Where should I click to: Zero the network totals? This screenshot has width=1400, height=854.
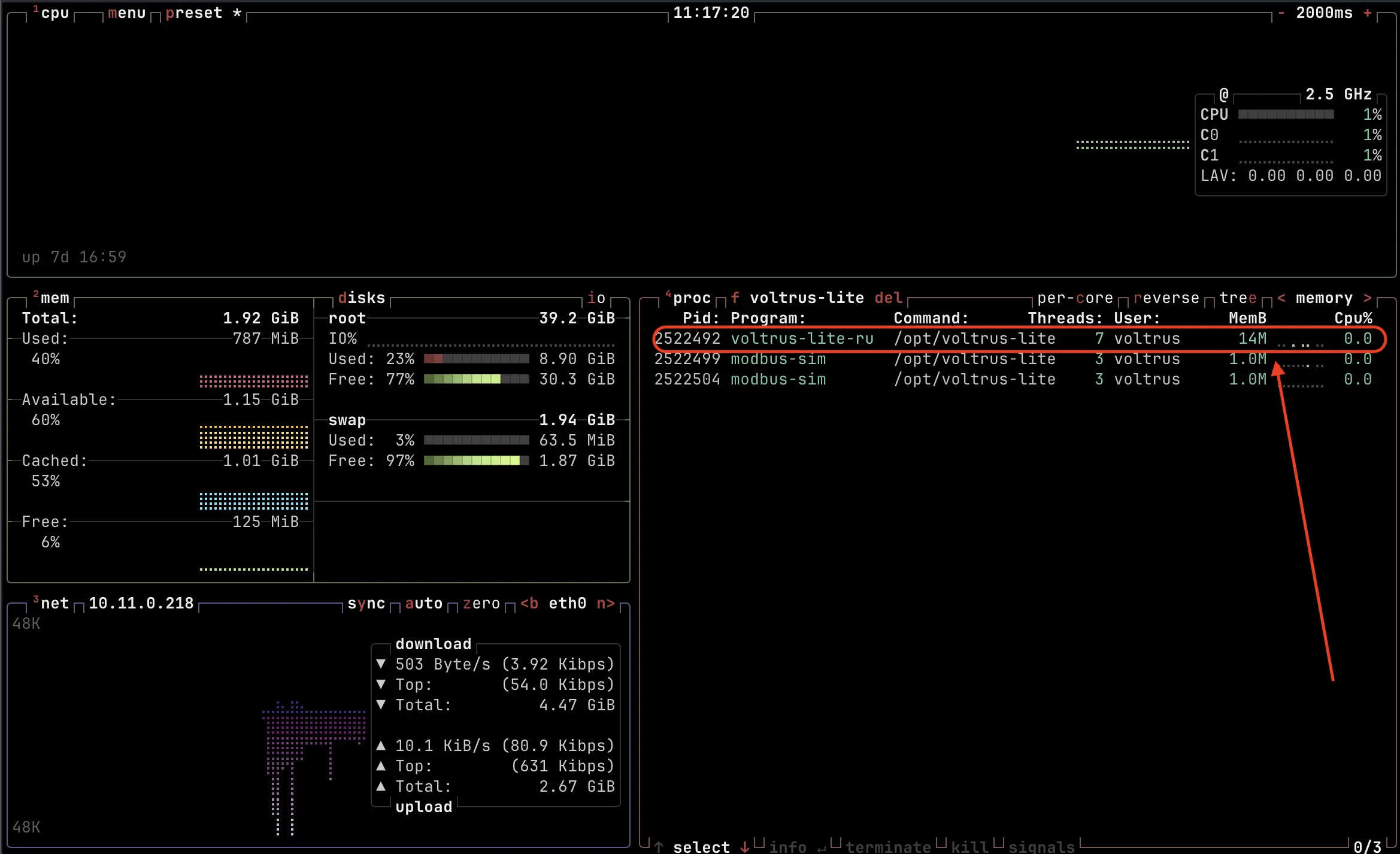pos(481,603)
